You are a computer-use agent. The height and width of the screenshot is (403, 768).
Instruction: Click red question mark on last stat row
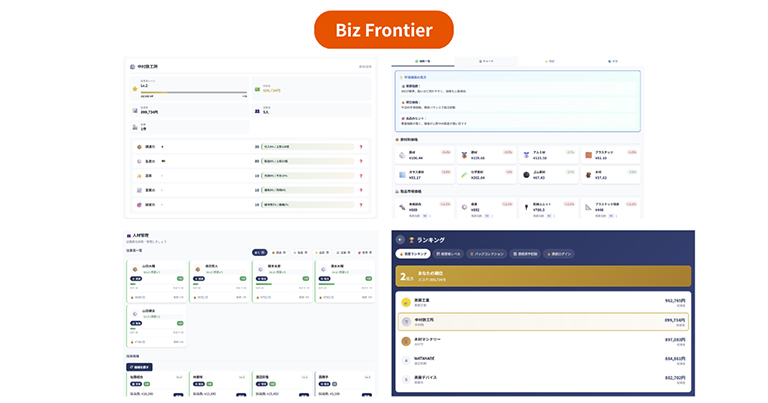(x=360, y=204)
